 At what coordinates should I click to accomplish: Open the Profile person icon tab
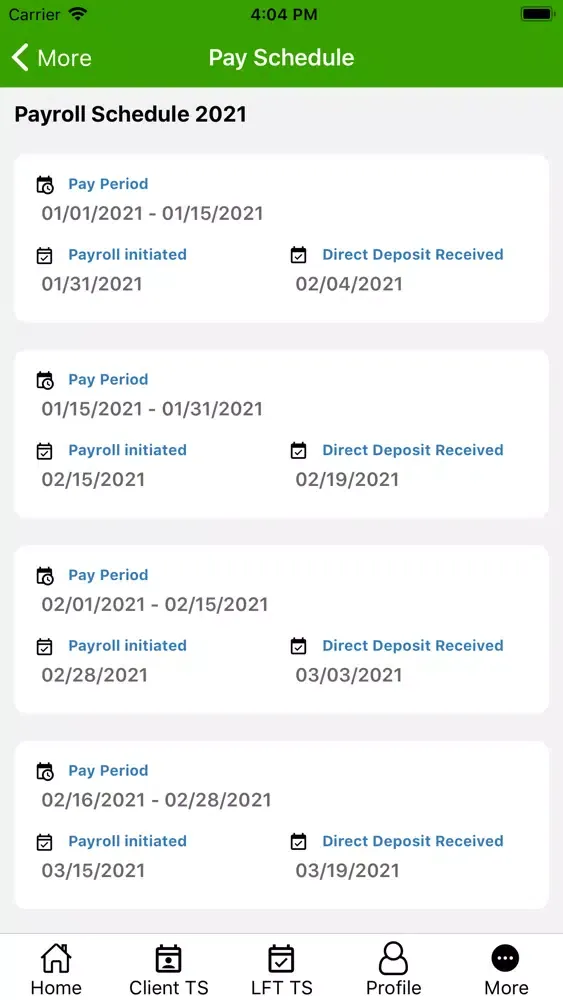(393, 957)
